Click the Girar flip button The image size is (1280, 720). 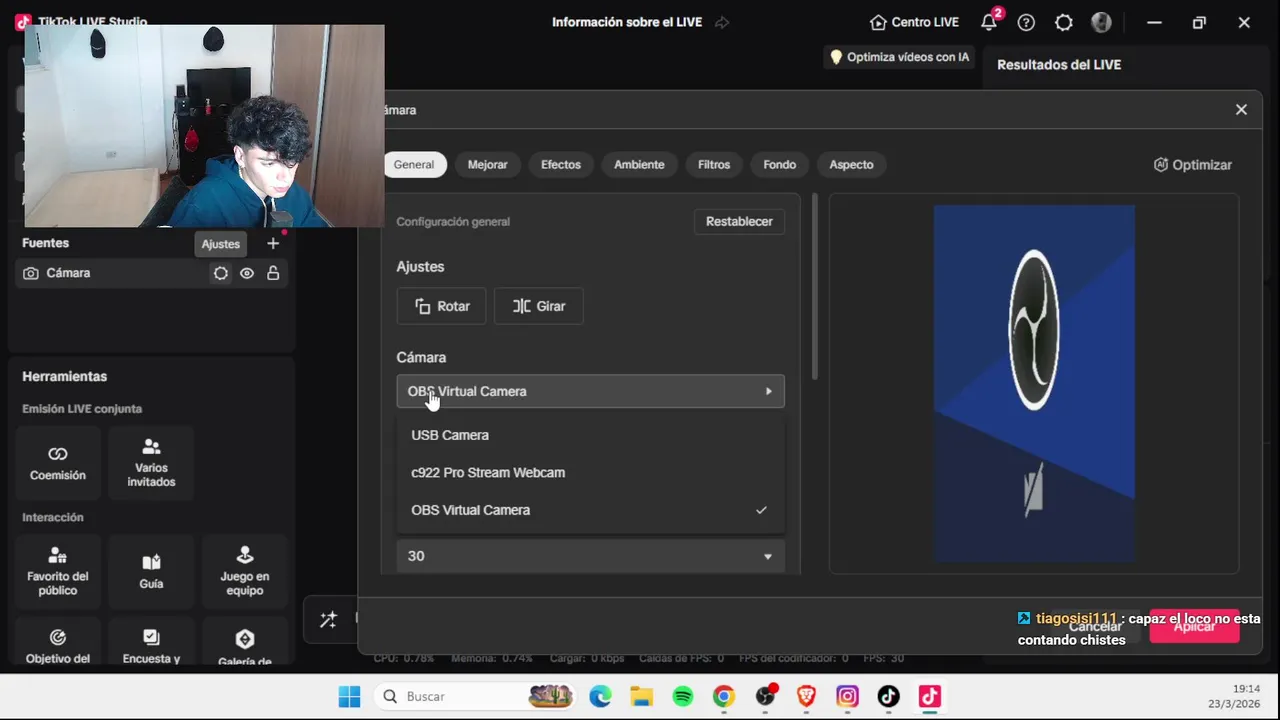539,306
